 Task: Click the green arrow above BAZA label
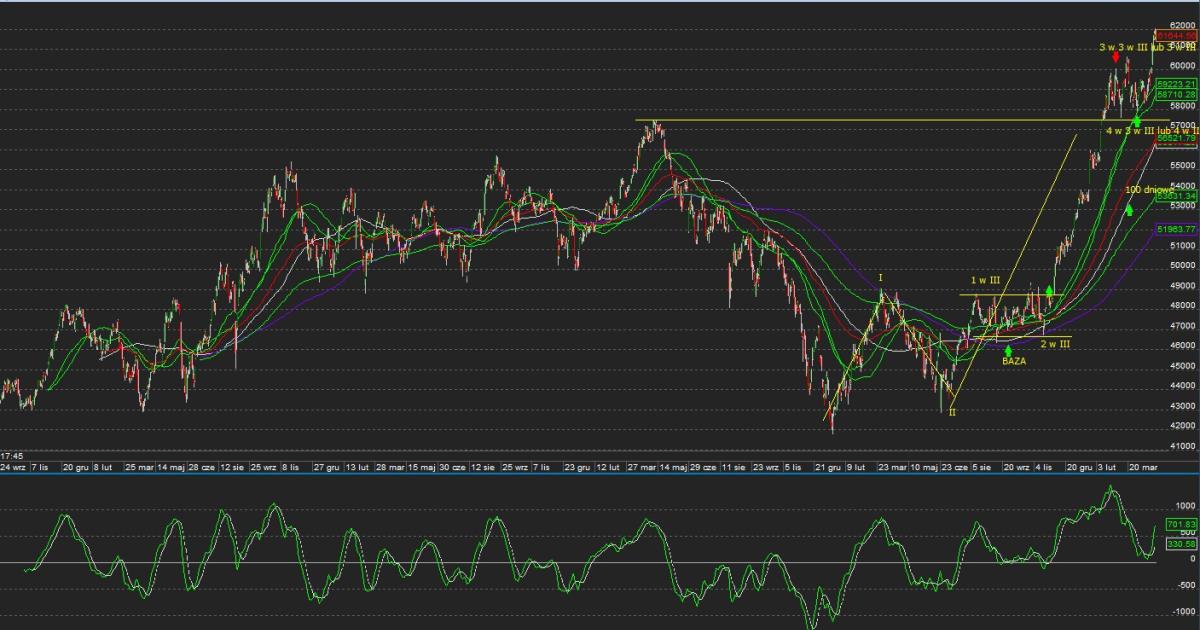click(1008, 350)
